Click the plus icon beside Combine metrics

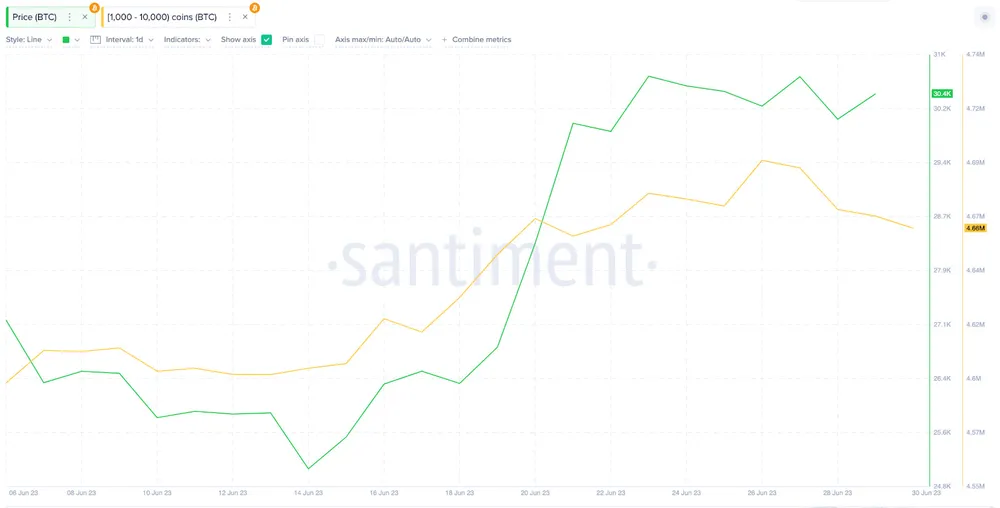(x=445, y=40)
